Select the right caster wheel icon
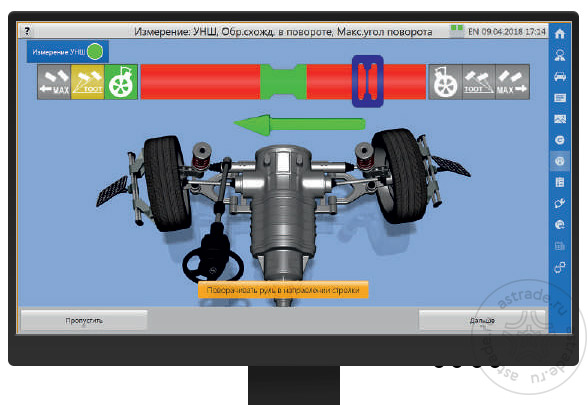Screen dimensions: 588x405 pos(445,82)
